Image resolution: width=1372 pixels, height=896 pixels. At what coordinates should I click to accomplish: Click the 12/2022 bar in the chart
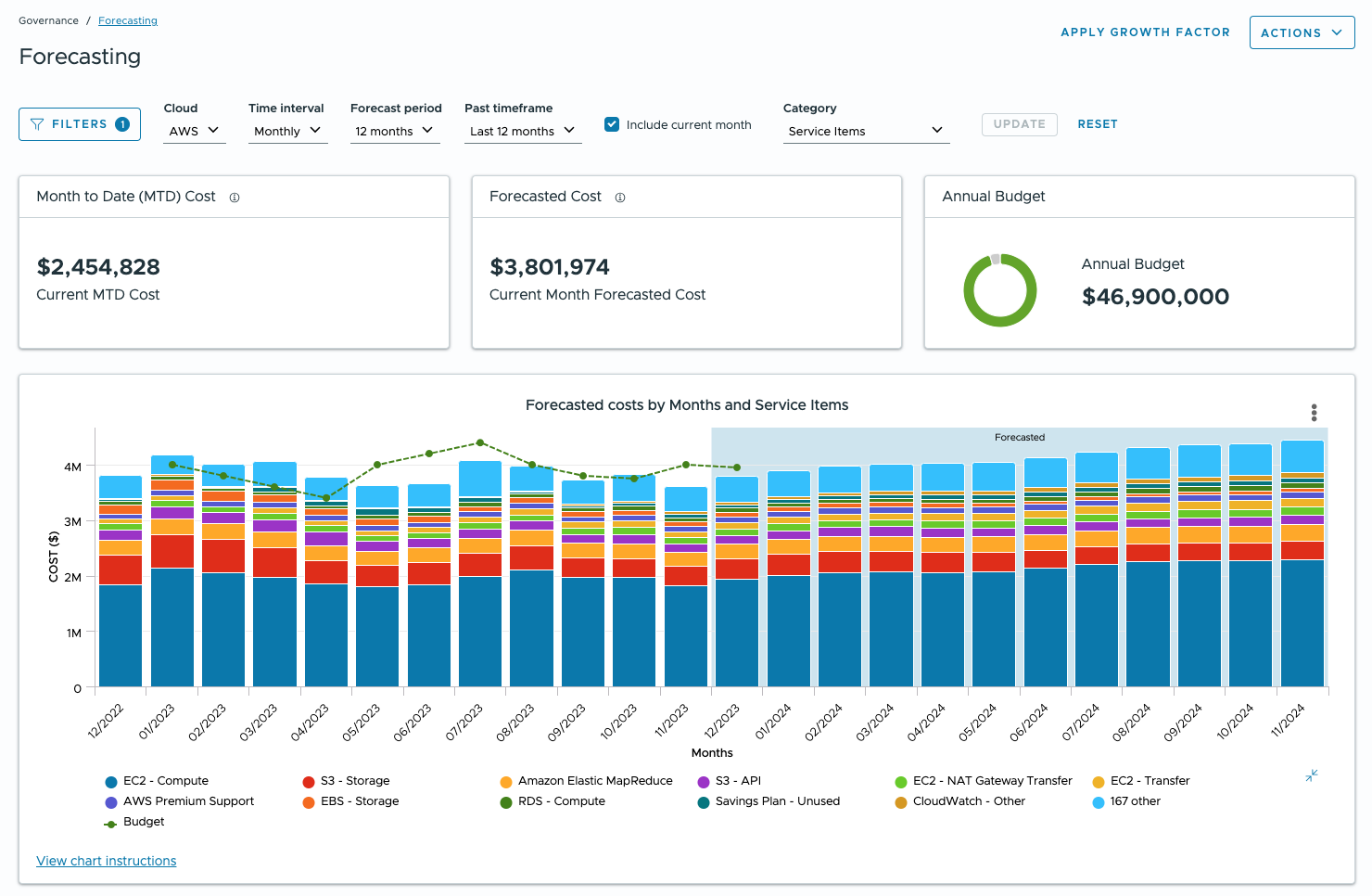[x=121, y=582]
